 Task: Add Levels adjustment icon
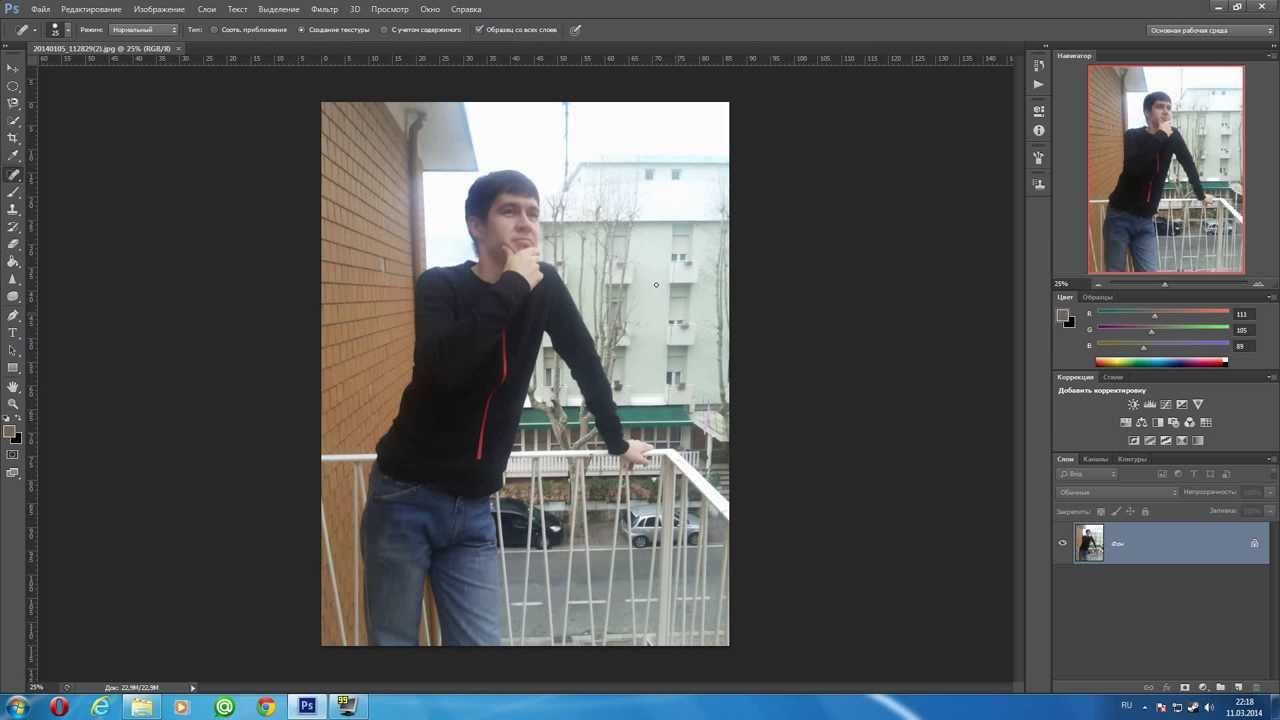pos(1149,404)
